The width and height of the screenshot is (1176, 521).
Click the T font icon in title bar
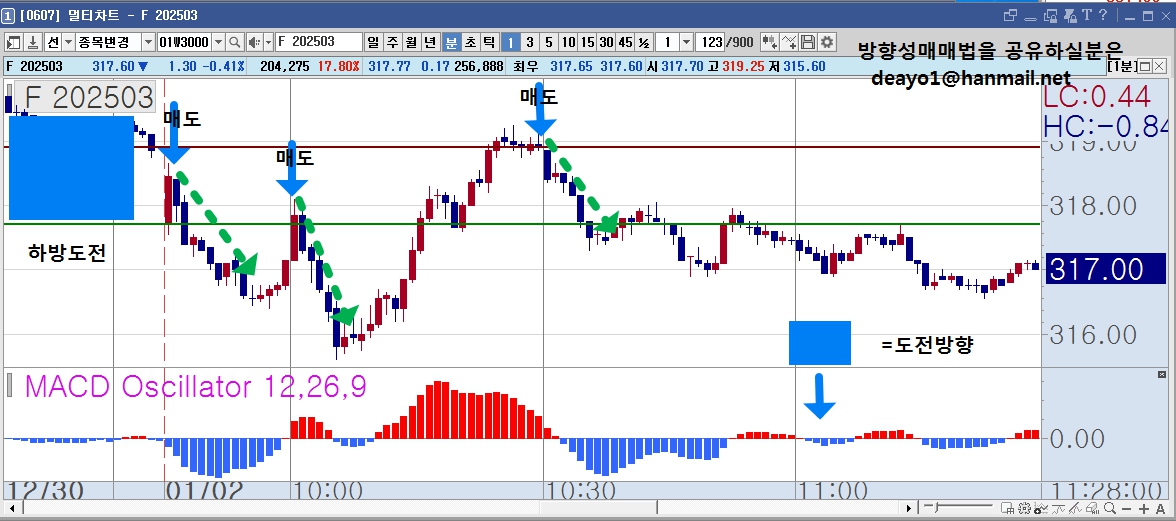(x=1087, y=14)
